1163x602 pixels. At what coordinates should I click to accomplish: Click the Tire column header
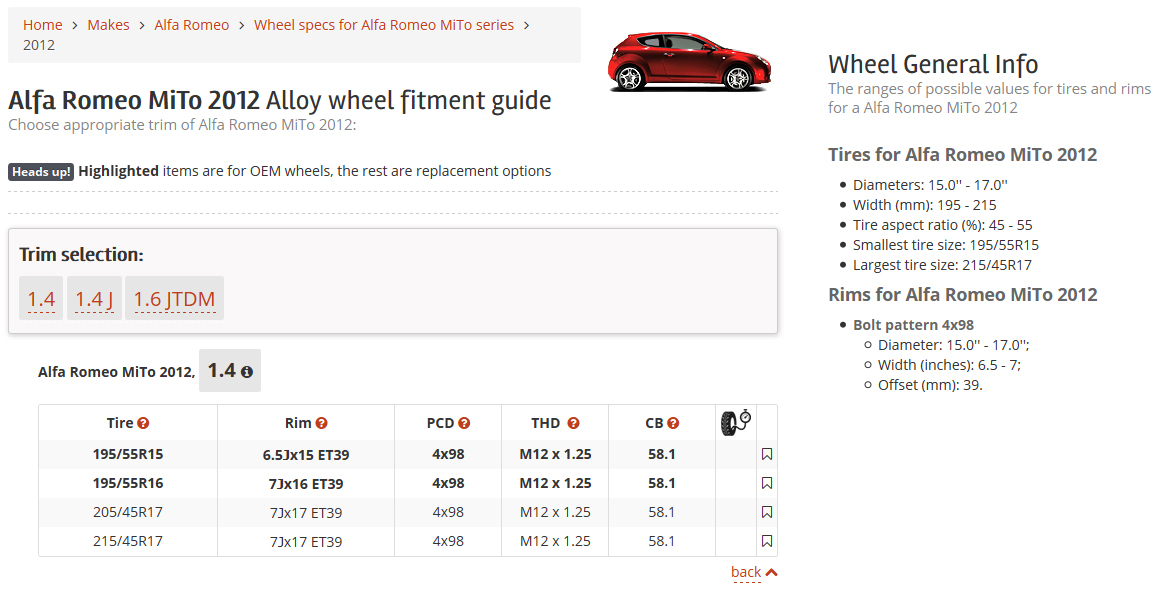coord(128,423)
